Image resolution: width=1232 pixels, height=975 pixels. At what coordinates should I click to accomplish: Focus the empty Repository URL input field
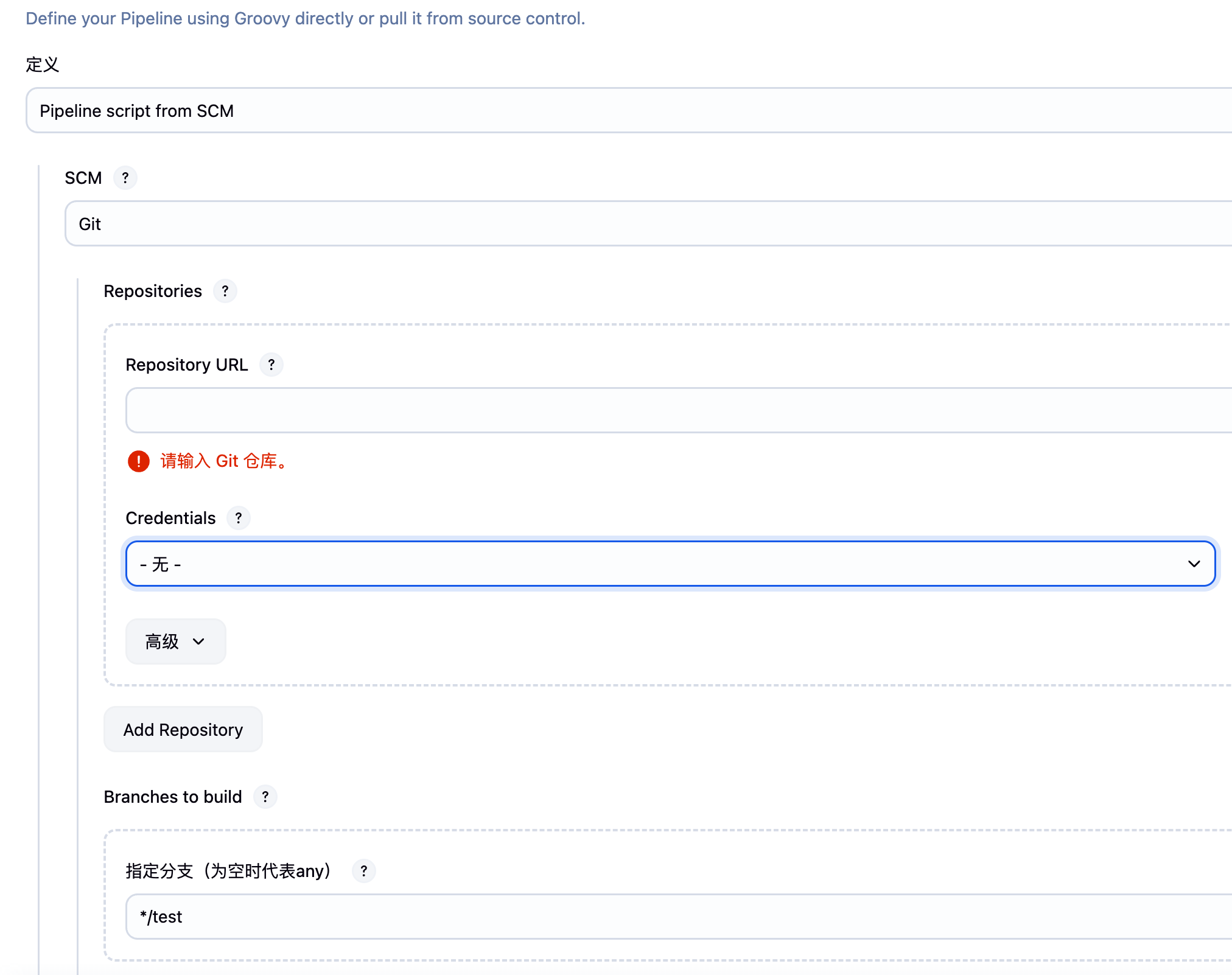[x=676, y=410]
